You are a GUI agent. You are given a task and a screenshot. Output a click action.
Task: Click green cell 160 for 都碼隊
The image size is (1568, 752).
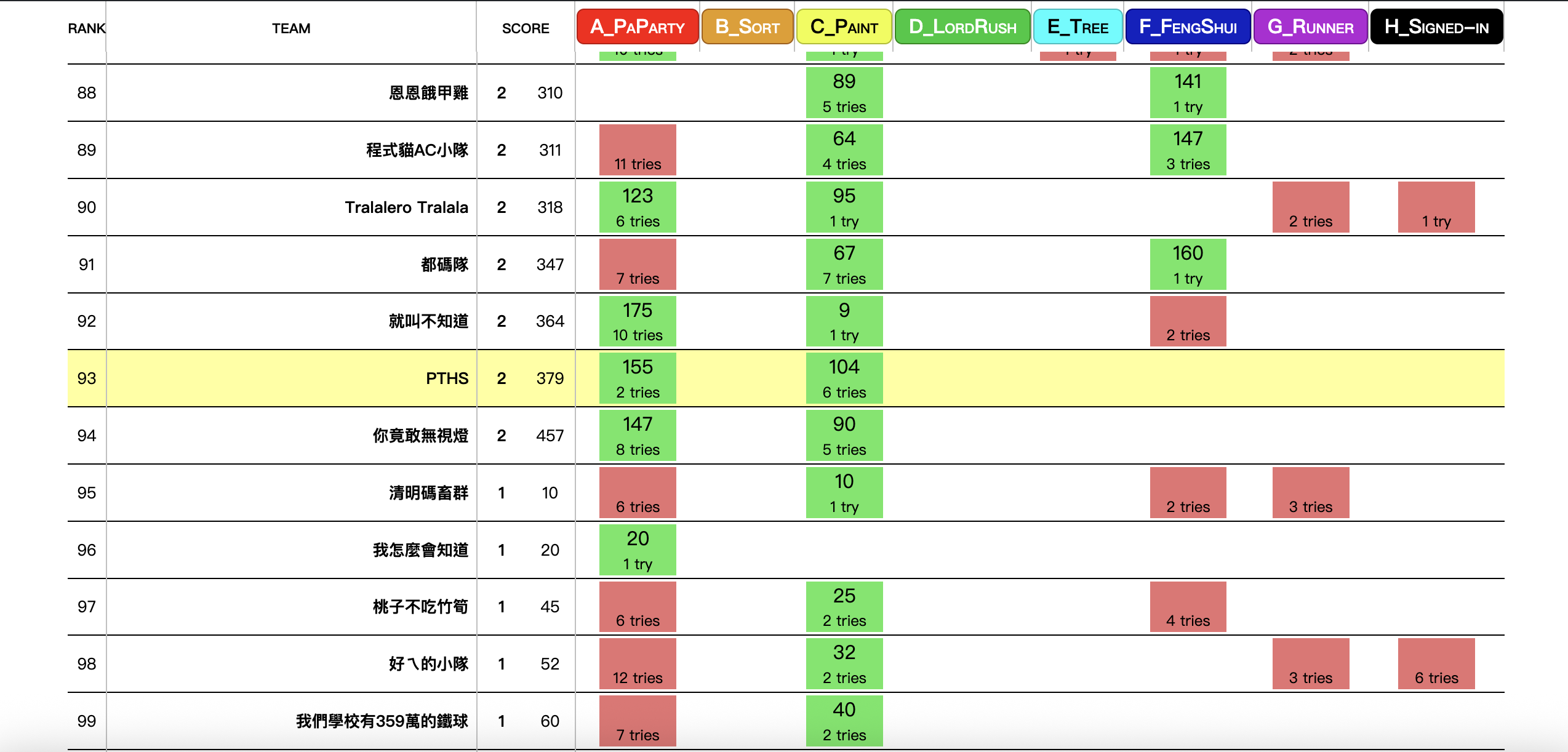tap(1188, 265)
